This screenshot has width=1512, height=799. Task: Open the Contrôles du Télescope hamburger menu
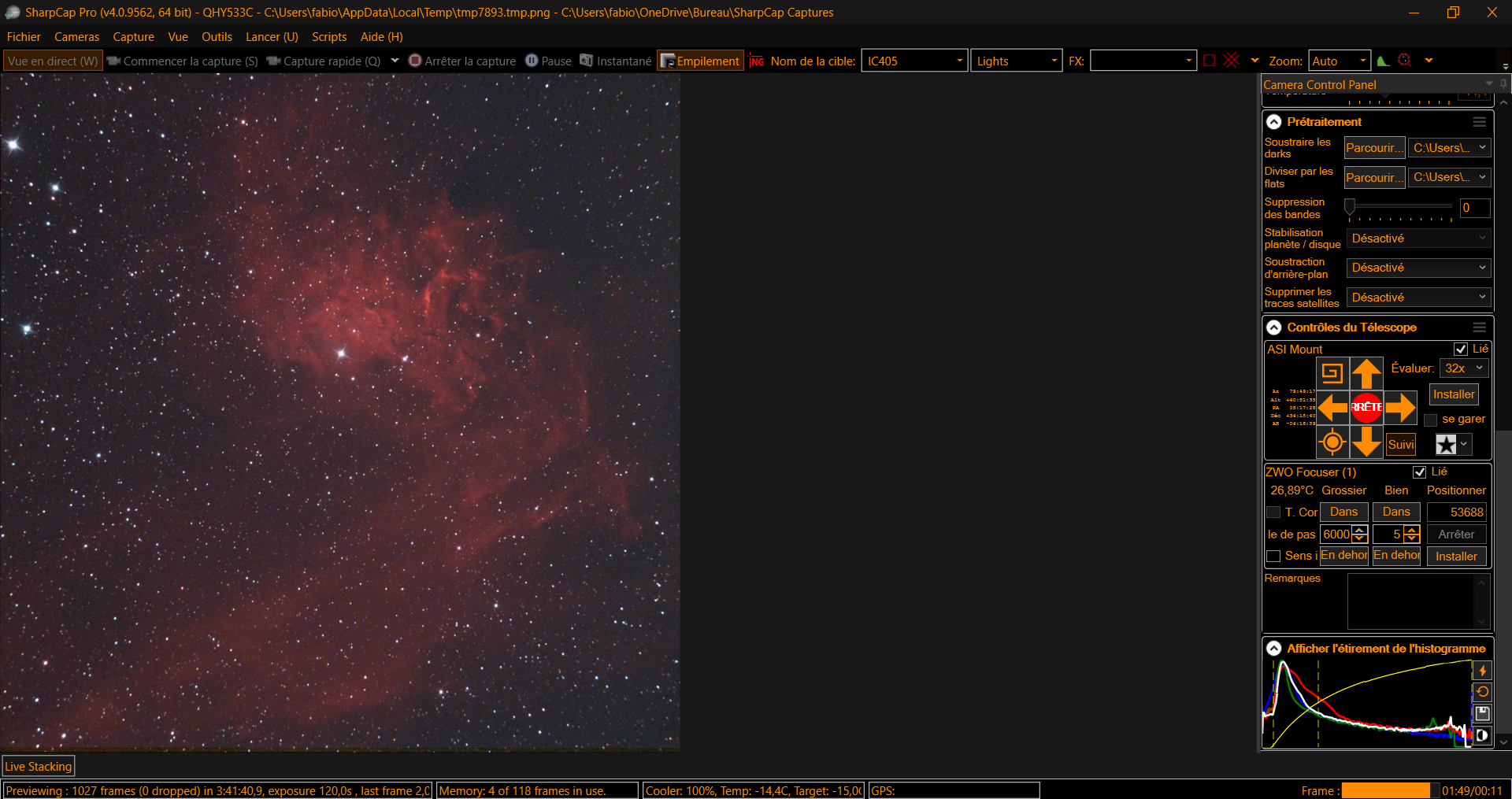1480,327
